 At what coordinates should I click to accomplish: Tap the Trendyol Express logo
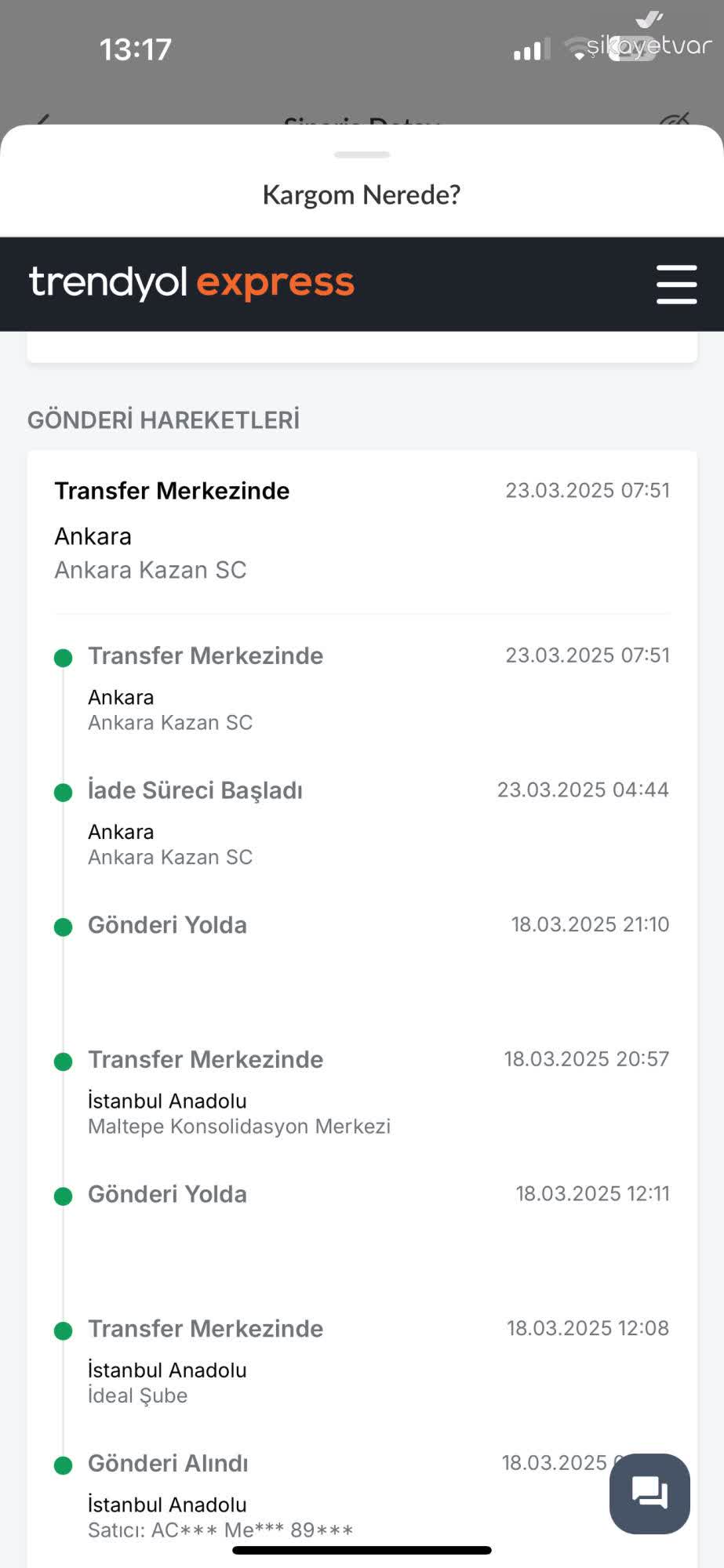click(x=191, y=283)
